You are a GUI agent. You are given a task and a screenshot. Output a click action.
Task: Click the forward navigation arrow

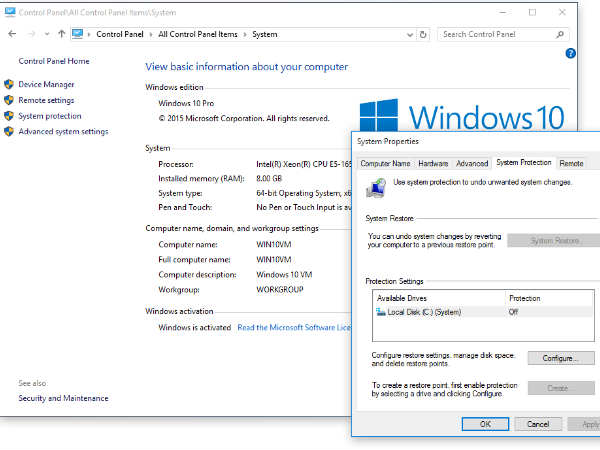[x=31, y=34]
